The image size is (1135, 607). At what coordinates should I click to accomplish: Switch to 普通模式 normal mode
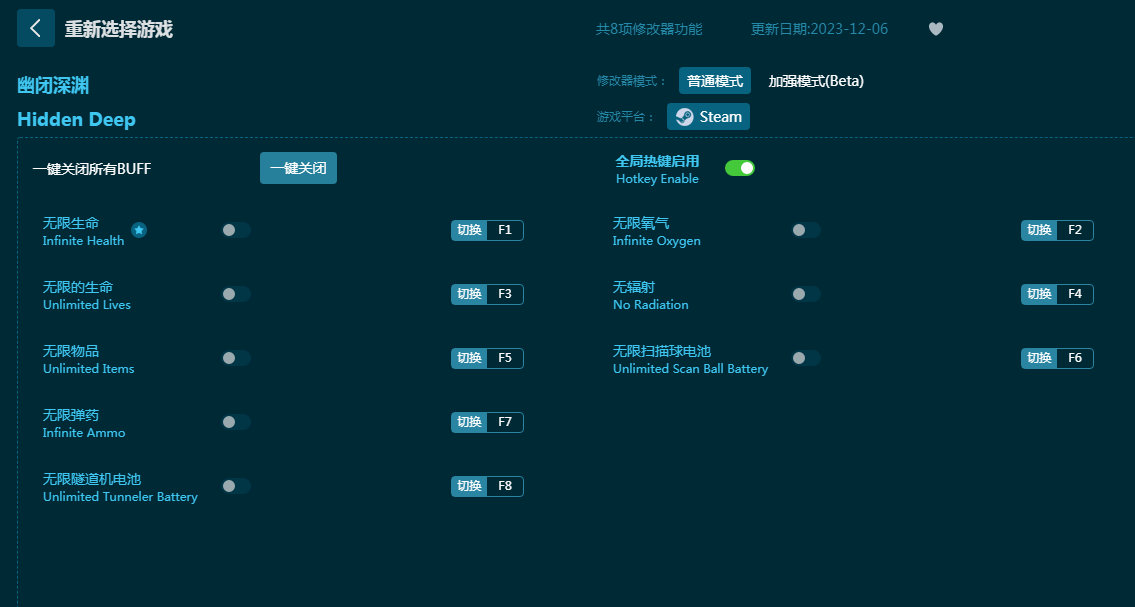(x=714, y=81)
